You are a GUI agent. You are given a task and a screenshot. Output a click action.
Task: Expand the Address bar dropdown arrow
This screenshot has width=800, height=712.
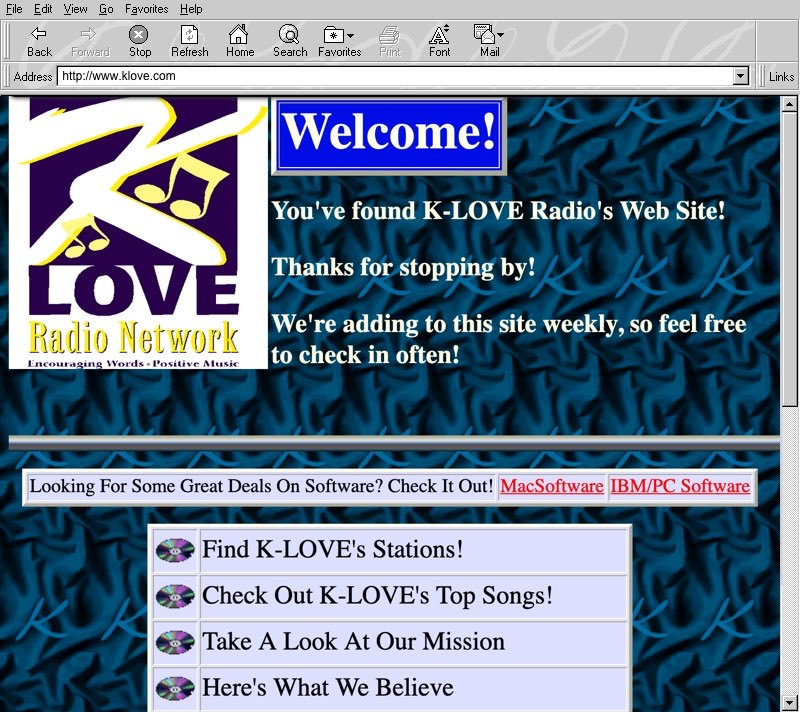pos(740,76)
